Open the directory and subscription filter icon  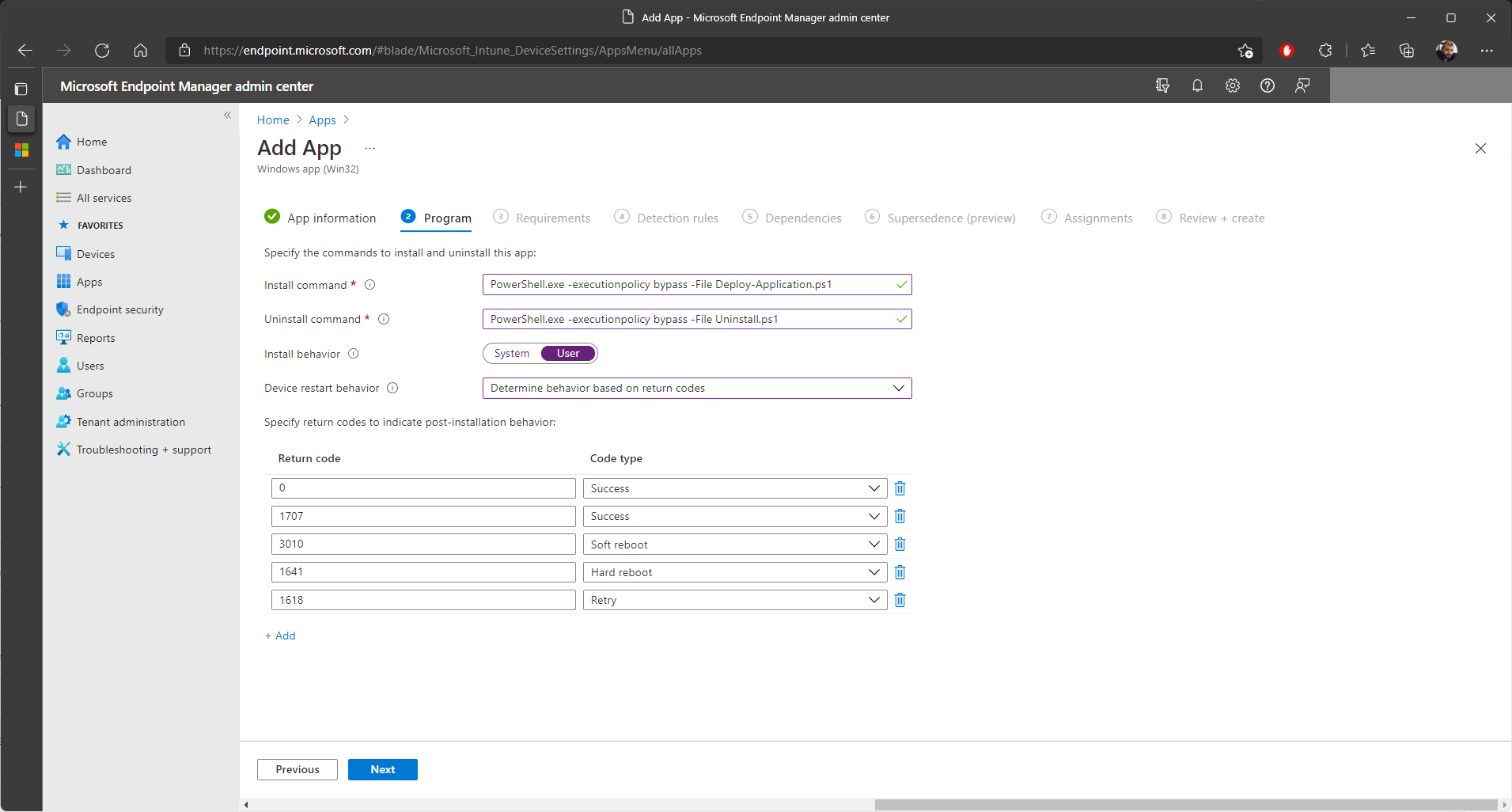pos(1162,85)
